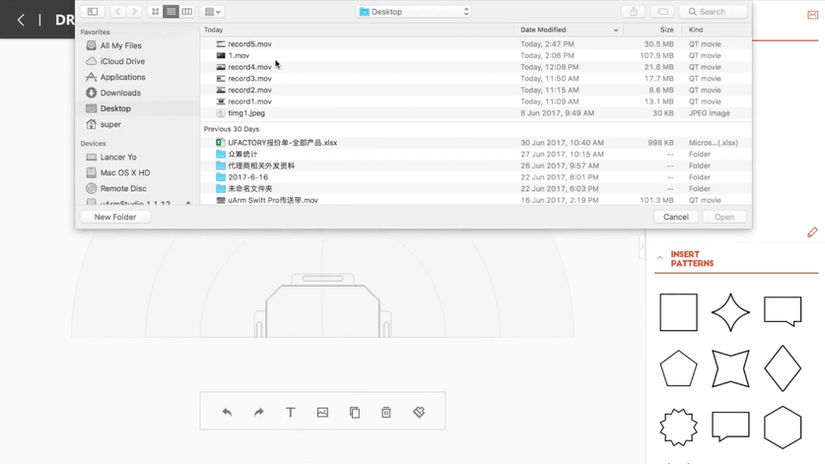Select Applications in sidebar
Image resolution: width=825 pixels, height=464 pixels.
[123, 77]
